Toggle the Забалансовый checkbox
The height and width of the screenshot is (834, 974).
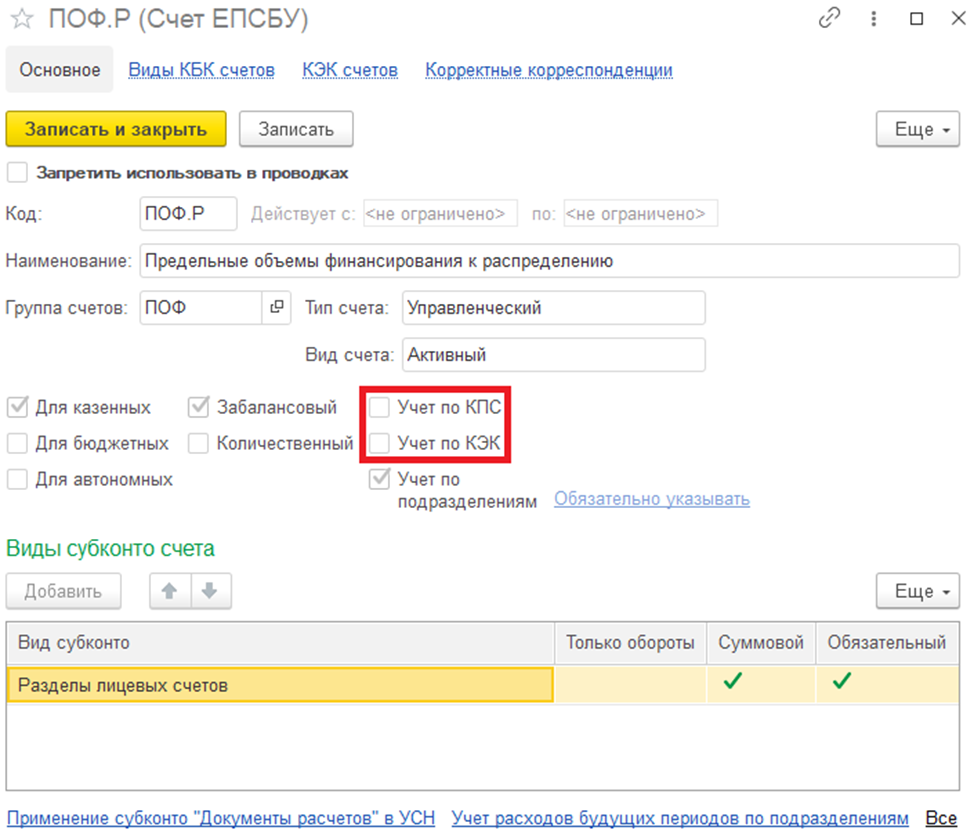tap(199, 407)
